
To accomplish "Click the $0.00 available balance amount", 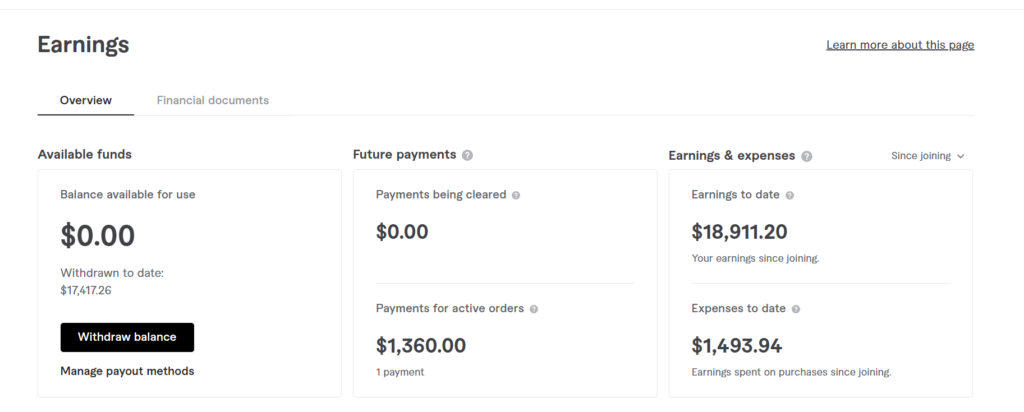I will point(98,236).
